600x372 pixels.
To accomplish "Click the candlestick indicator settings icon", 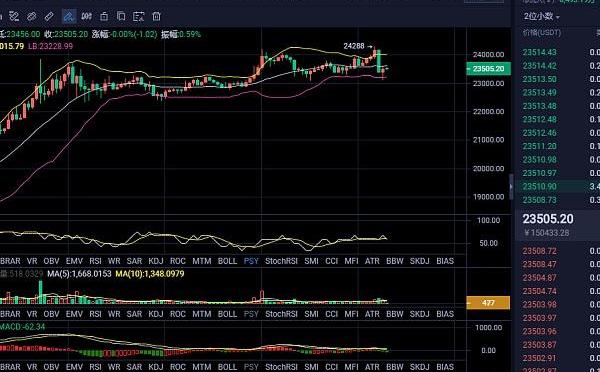I will (86, 16).
